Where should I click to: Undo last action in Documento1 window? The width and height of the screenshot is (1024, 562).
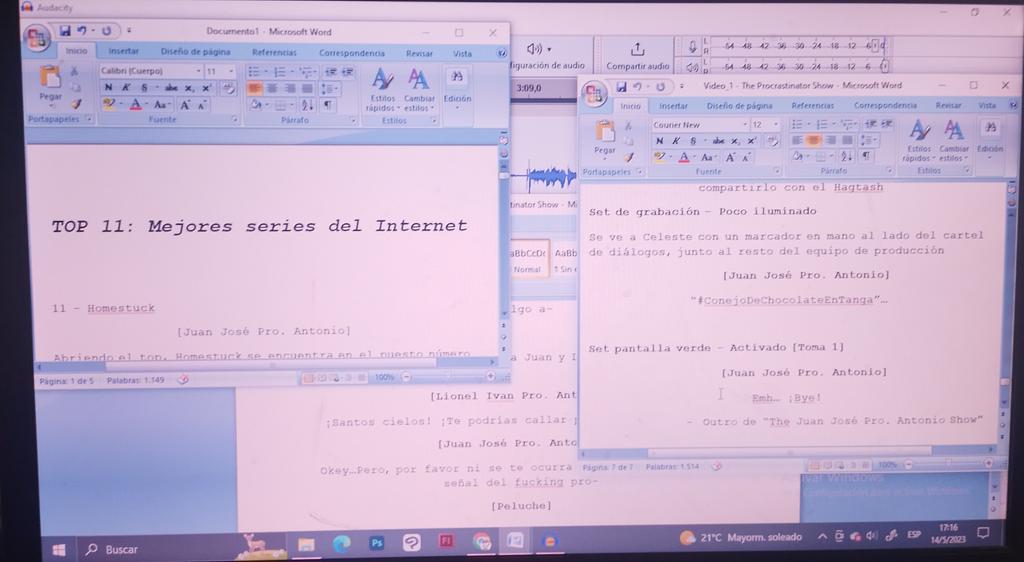[x=82, y=31]
